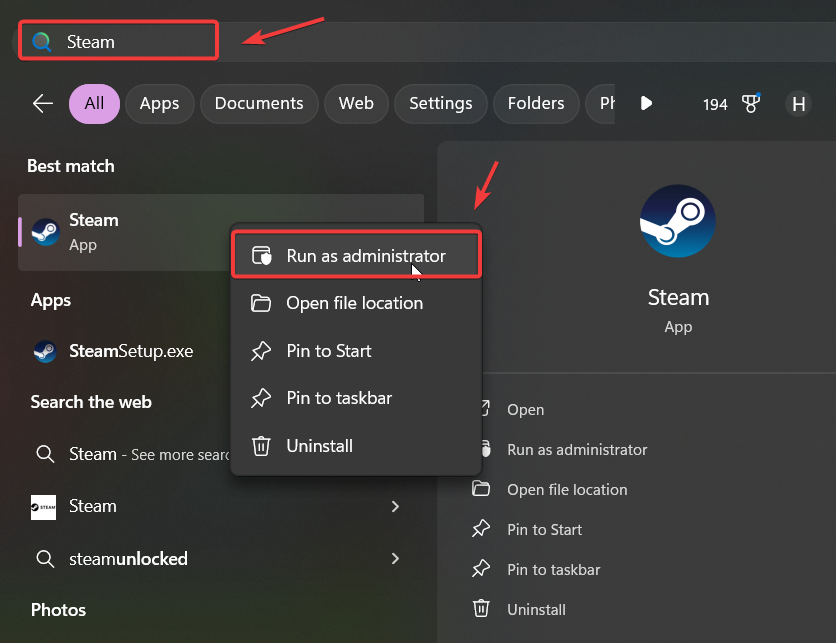The height and width of the screenshot is (643, 836).
Task: Click the trash icon beside Uninstall in context menu
Action: (x=261, y=446)
